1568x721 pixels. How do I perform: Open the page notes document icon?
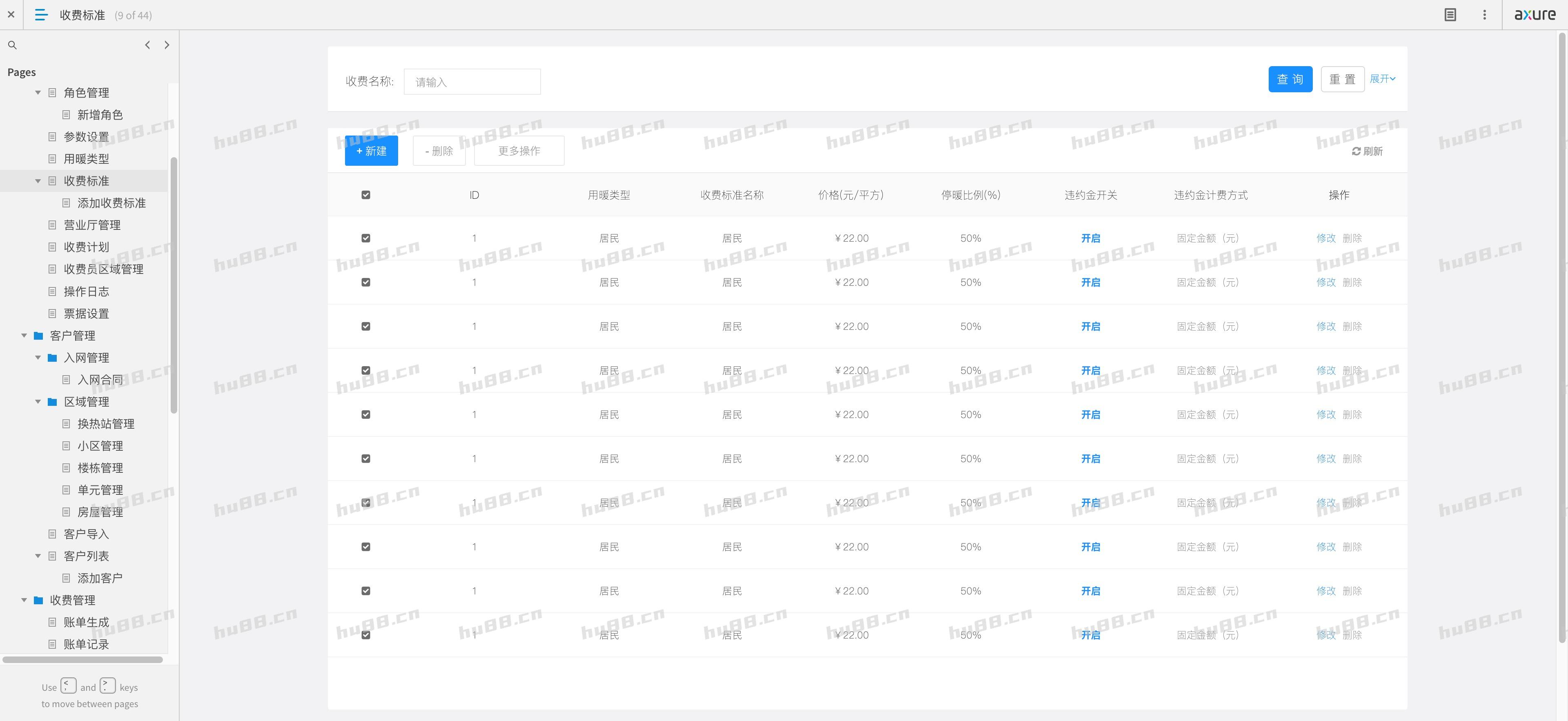(1450, 15)
